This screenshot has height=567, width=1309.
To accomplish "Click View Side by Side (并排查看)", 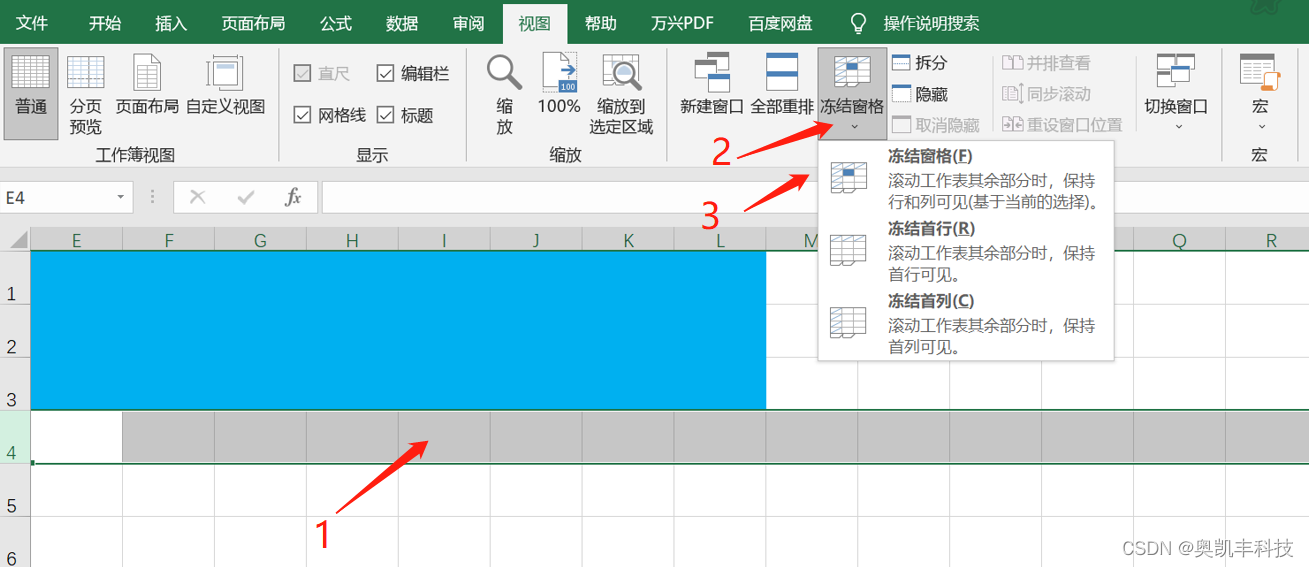I will (x=1046, y=63).
